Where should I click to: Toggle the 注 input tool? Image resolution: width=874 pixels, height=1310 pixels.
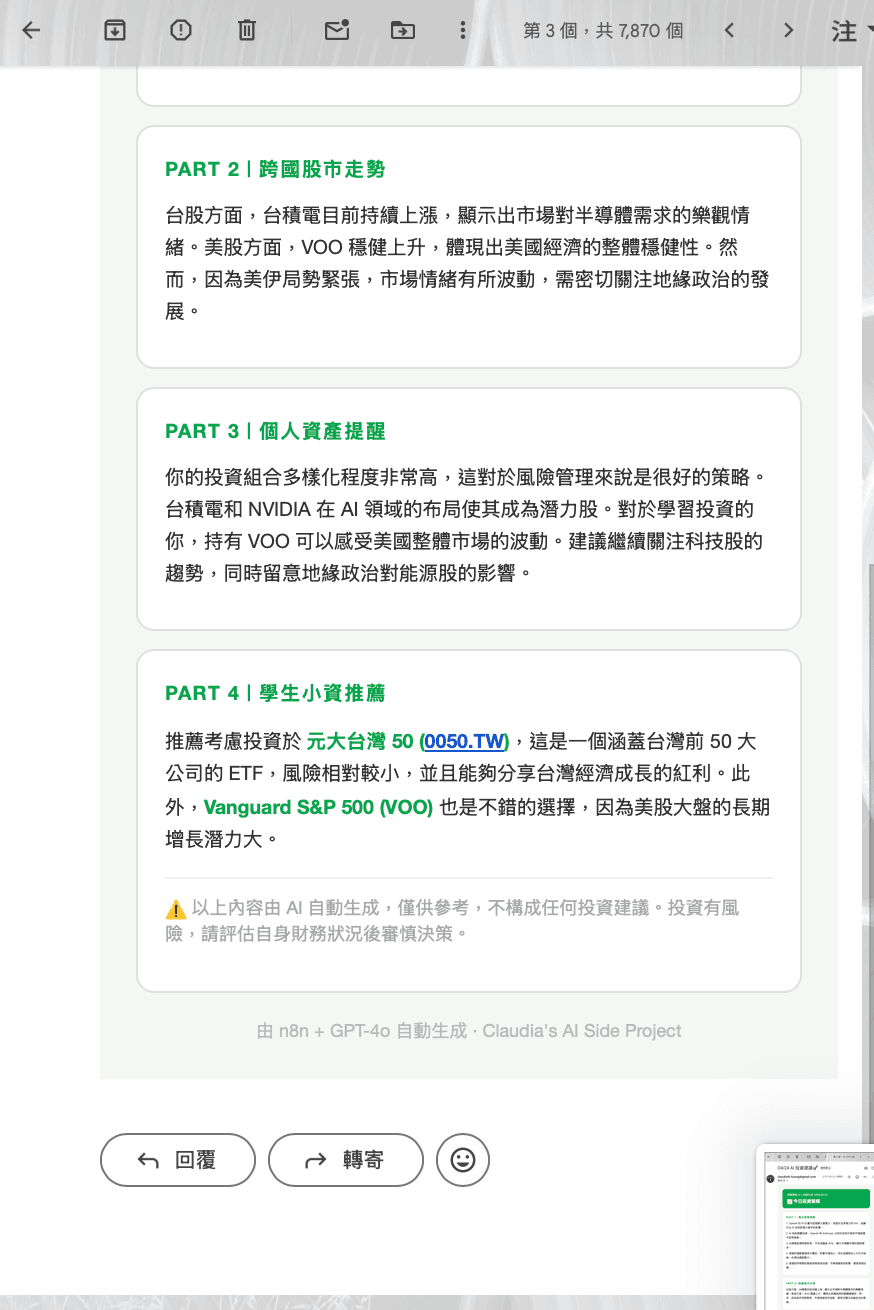click(x=845, y=31)
